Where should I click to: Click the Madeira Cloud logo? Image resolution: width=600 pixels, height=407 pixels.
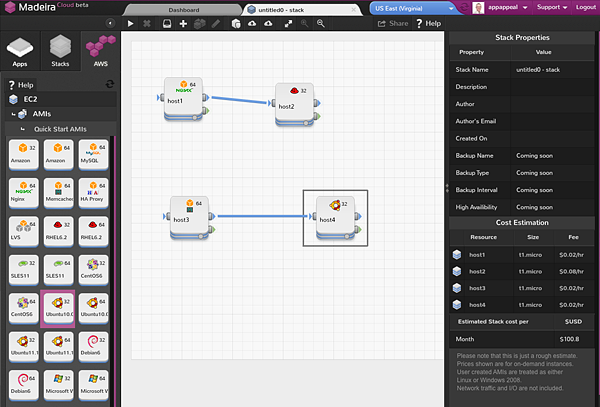point(46,7)
